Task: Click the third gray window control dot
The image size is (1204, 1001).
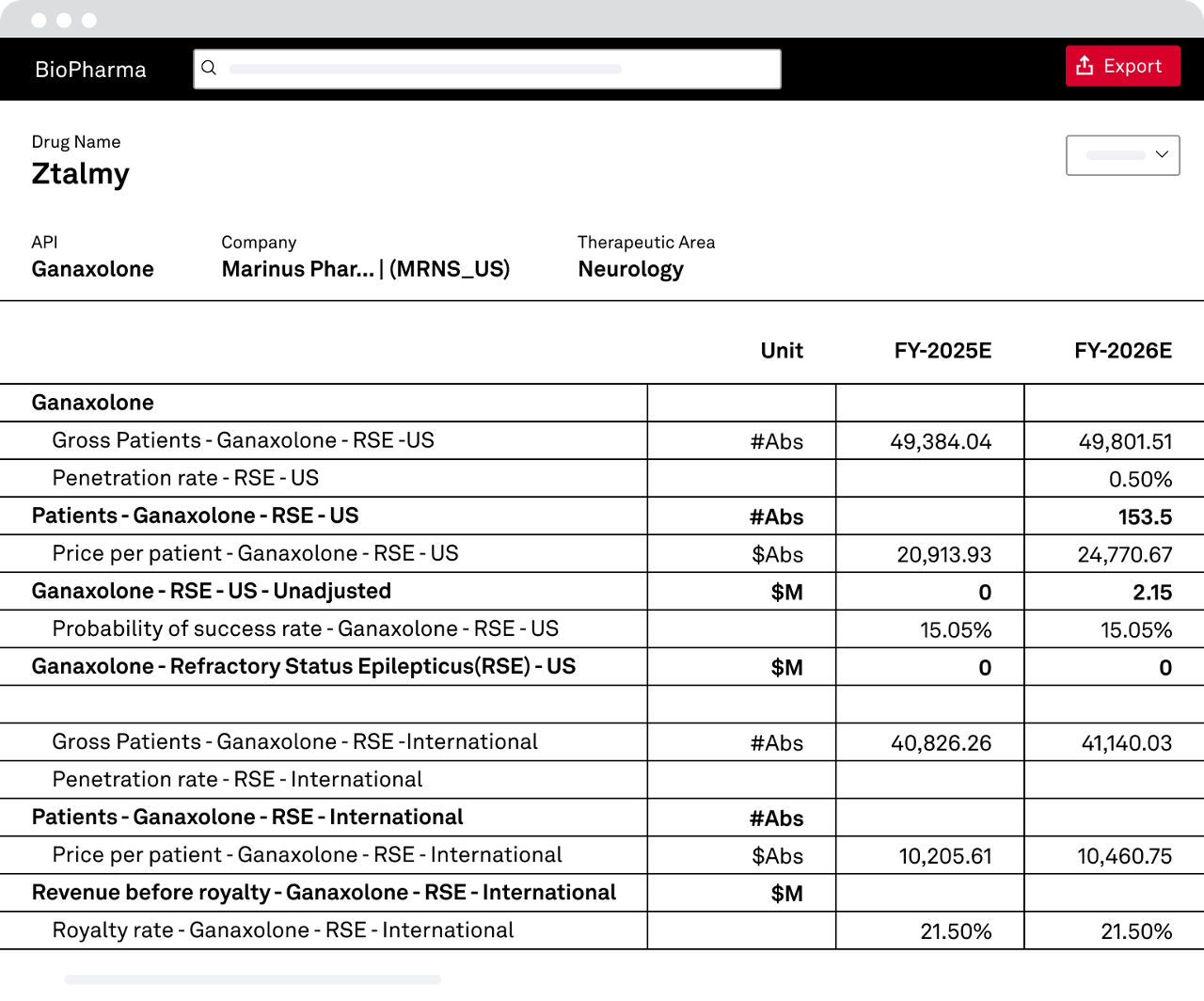Action: (89, 20)
